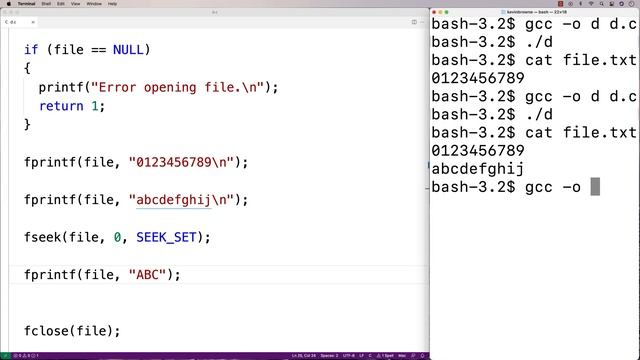Click the return 1; statement

coord(72,106)
